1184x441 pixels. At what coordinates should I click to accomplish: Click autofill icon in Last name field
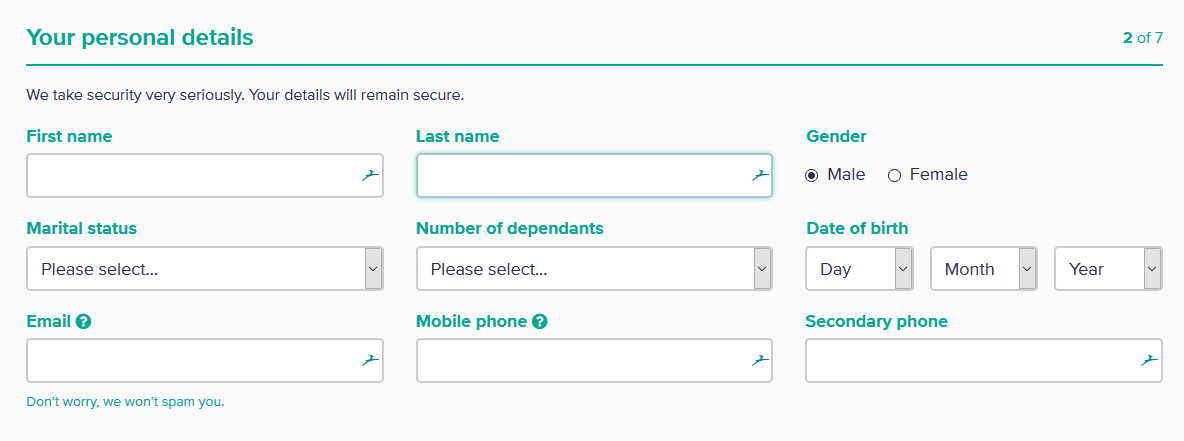[x=760, y=176]
